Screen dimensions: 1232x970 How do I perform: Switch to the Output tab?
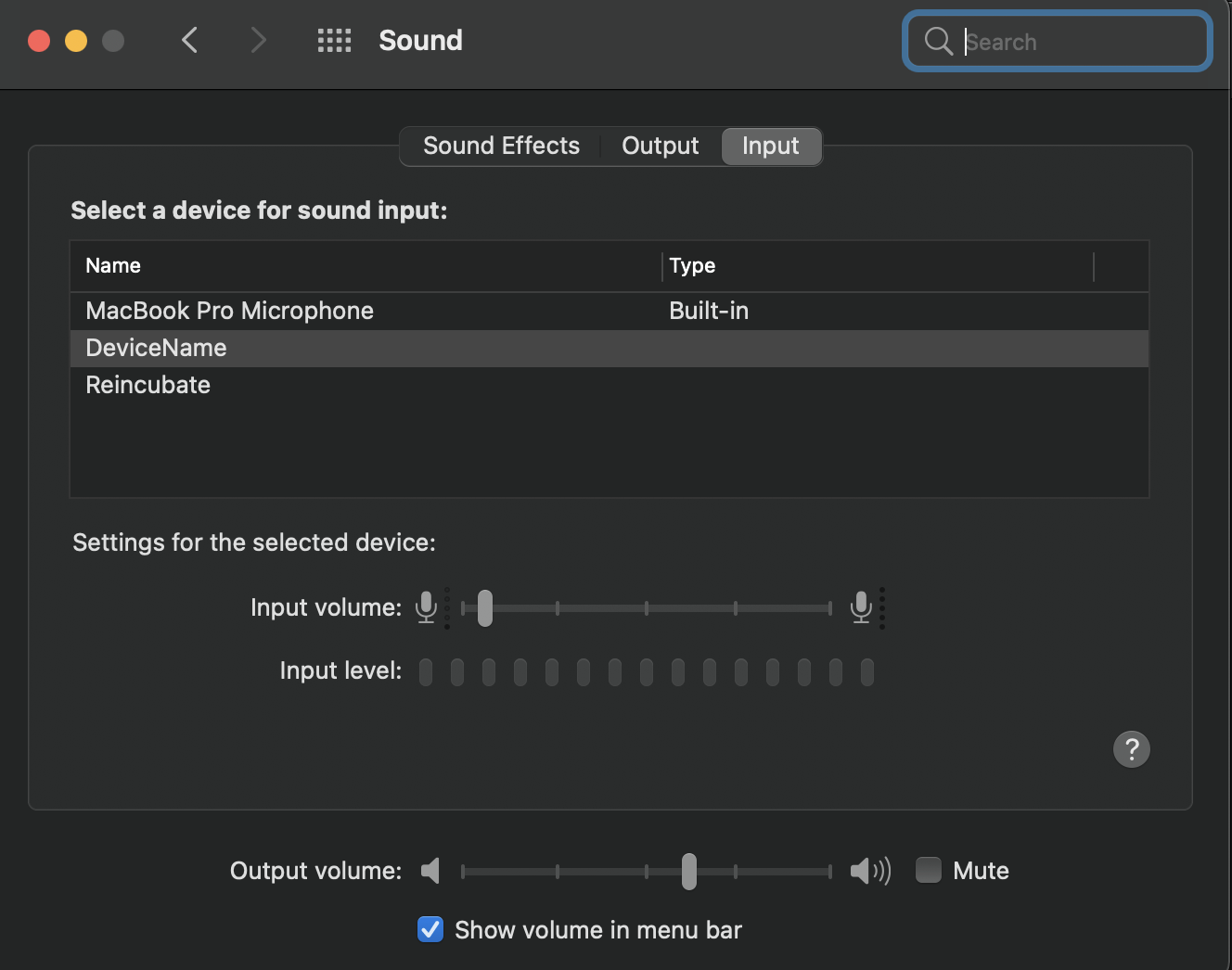(x=660, y=147)
